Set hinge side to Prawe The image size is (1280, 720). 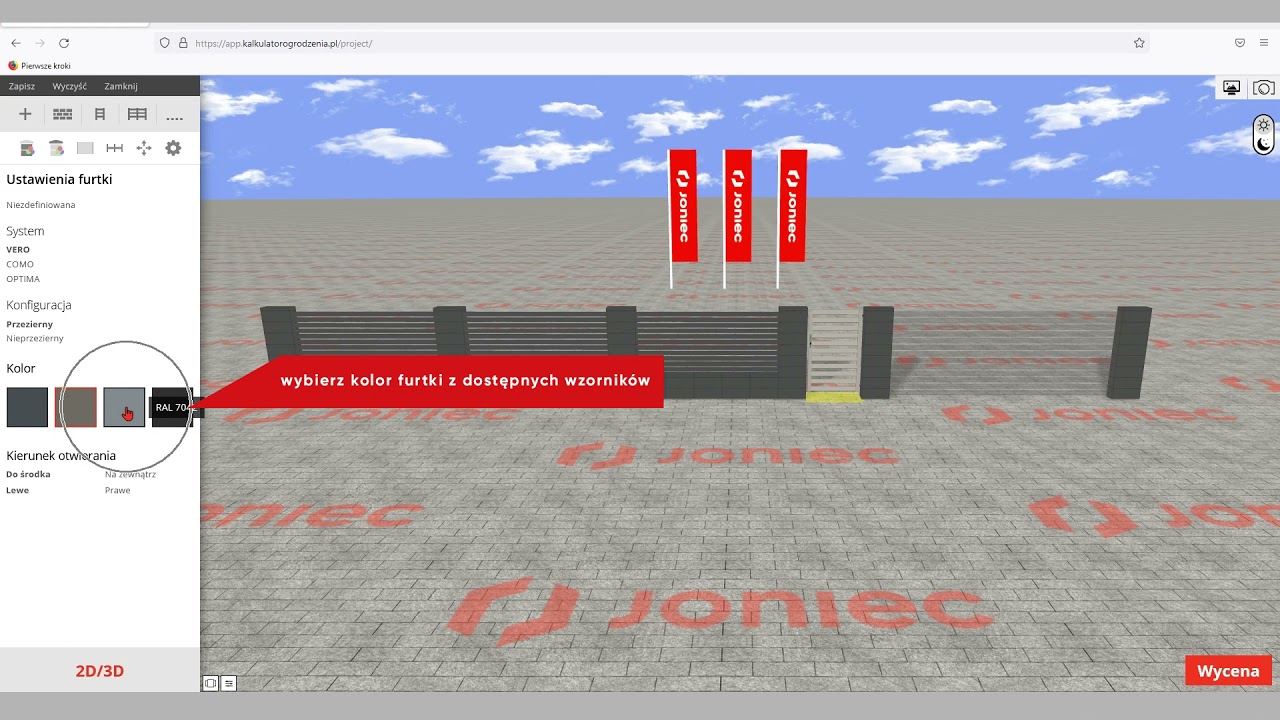click(118, 490)
